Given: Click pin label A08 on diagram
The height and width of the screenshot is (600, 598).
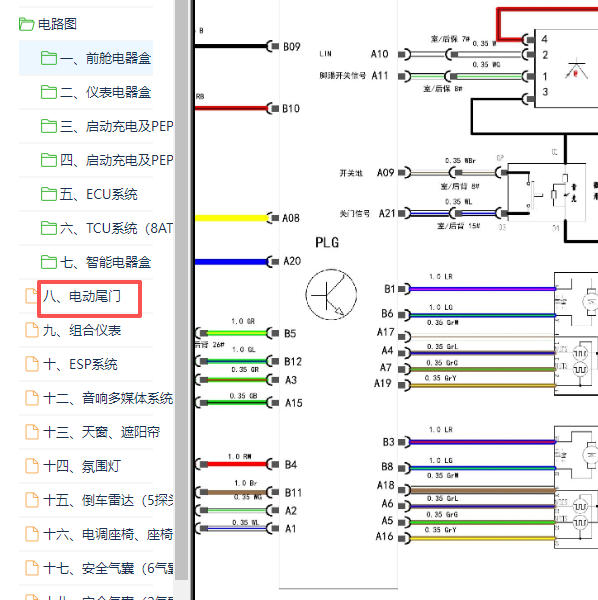Looking at the screenshot, I should pyautogui.click(x=291, y=218).
